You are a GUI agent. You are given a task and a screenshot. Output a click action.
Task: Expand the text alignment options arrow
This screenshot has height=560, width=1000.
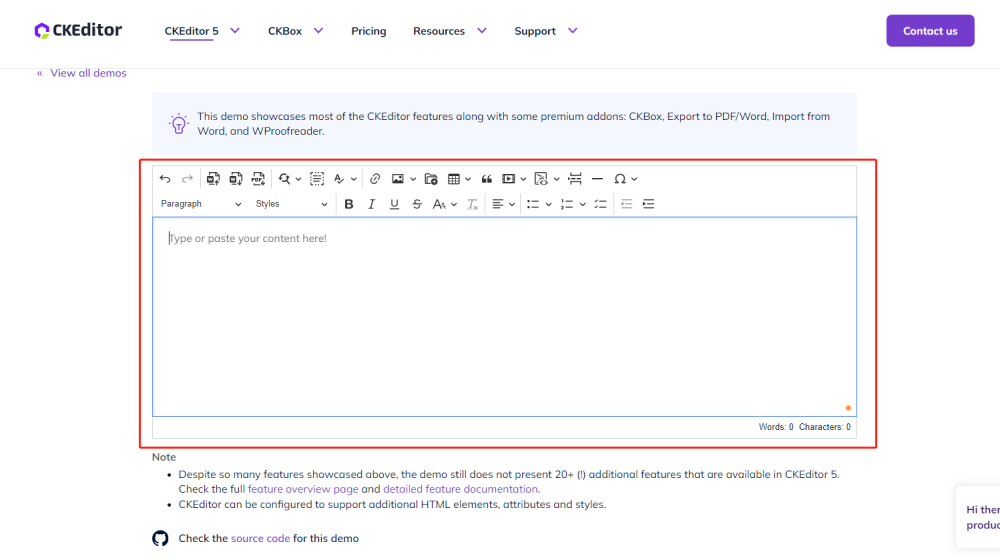tap(511, 204)
